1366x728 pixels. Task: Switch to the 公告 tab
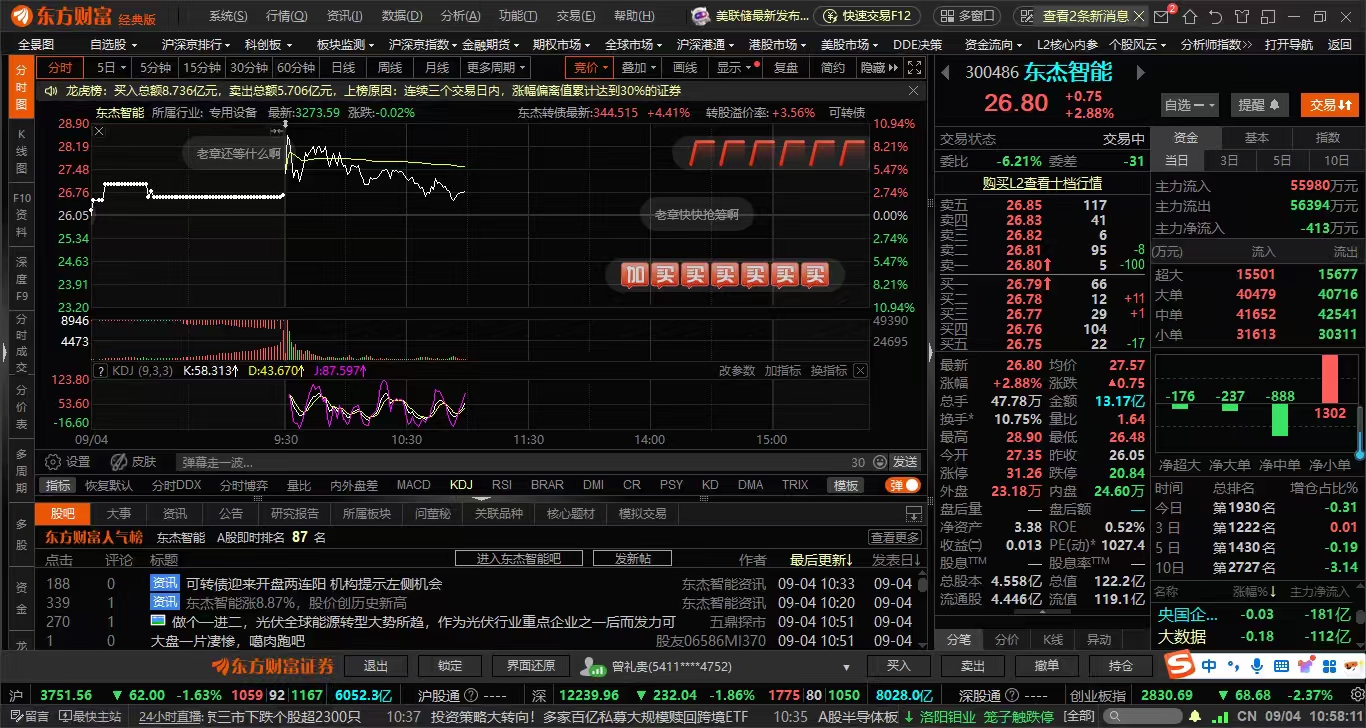click(231, 513)
